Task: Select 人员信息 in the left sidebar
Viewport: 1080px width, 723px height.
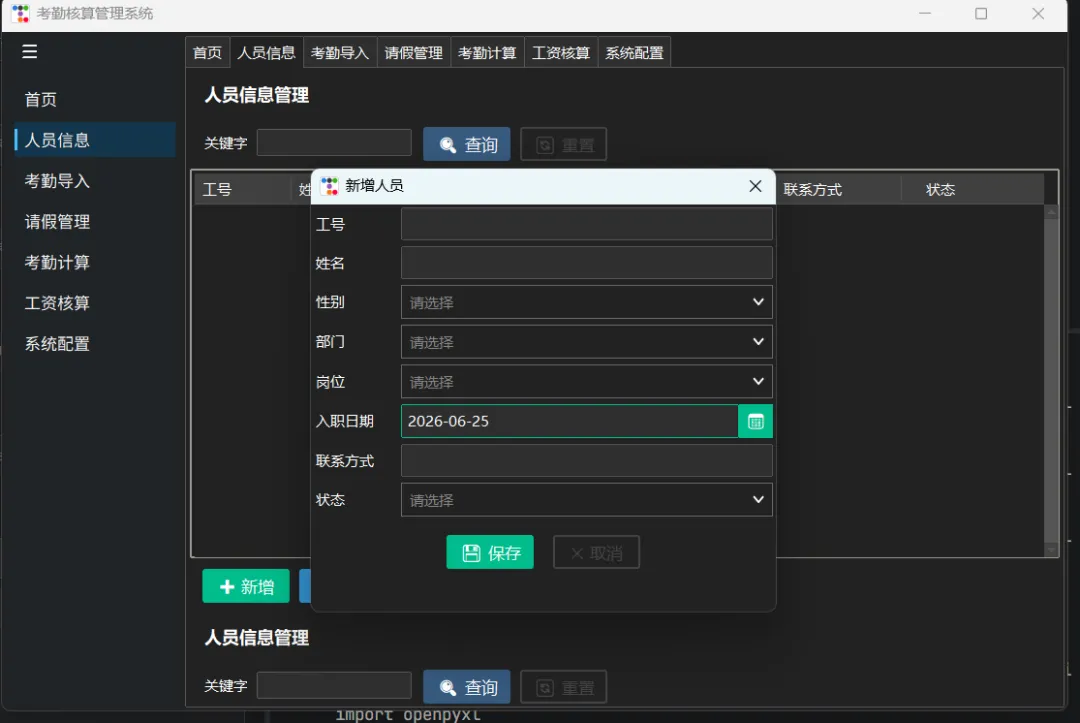Action: (95, 140)
